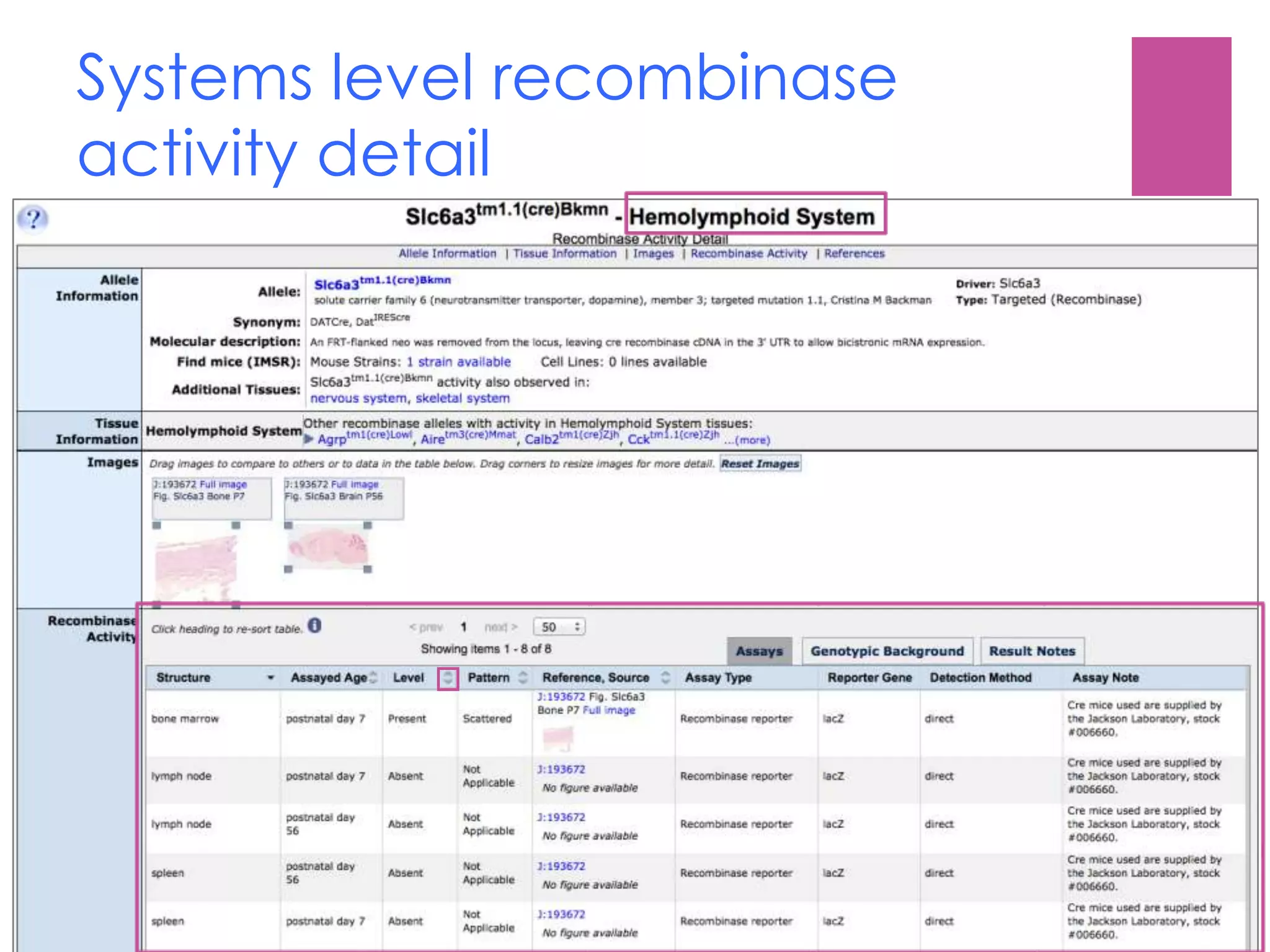Jump to Allele Information section link
The image size is (1270, 952).
447,253
